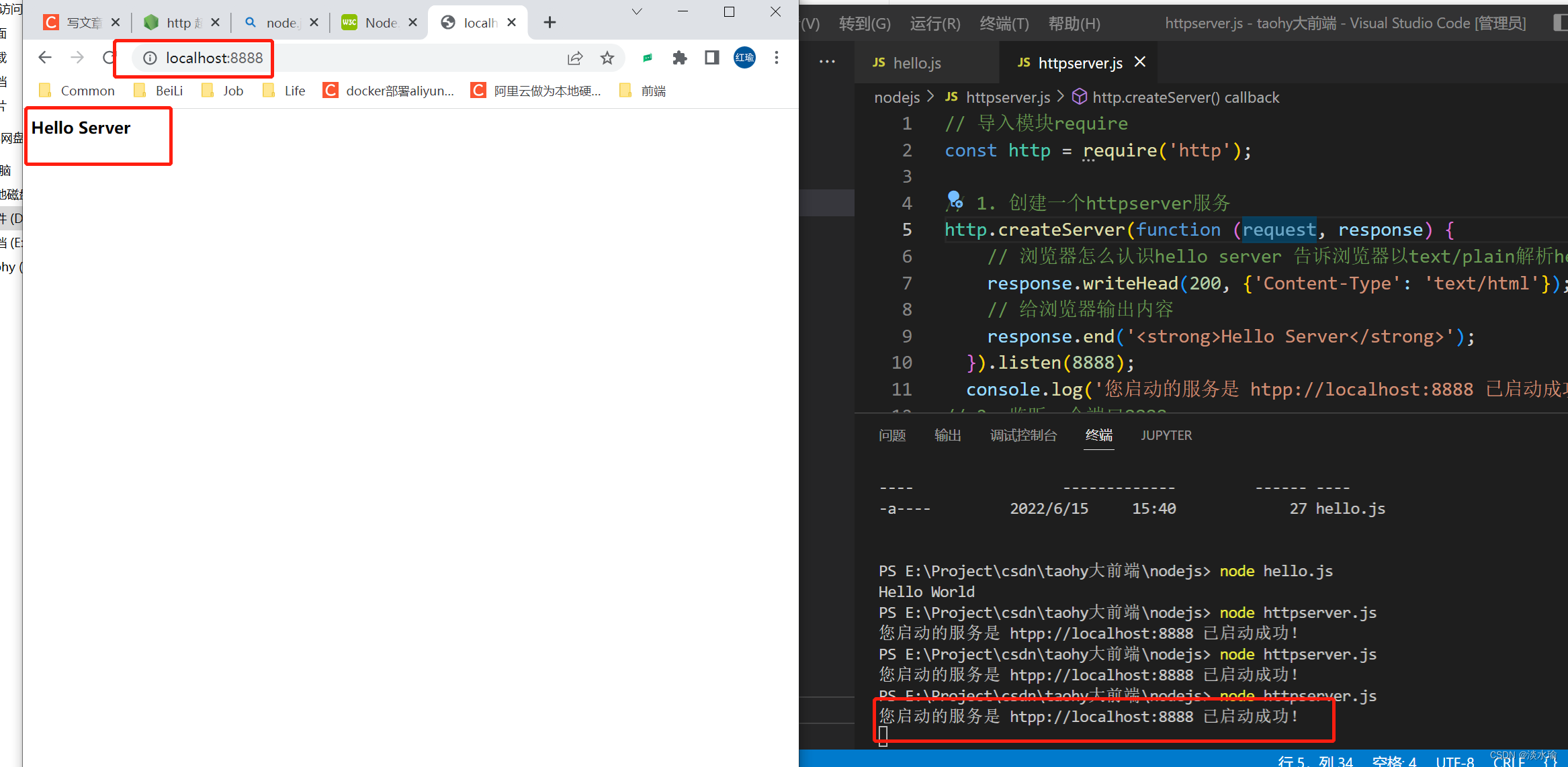
Task: Close the localhost tab
Action: pos(511,22)
